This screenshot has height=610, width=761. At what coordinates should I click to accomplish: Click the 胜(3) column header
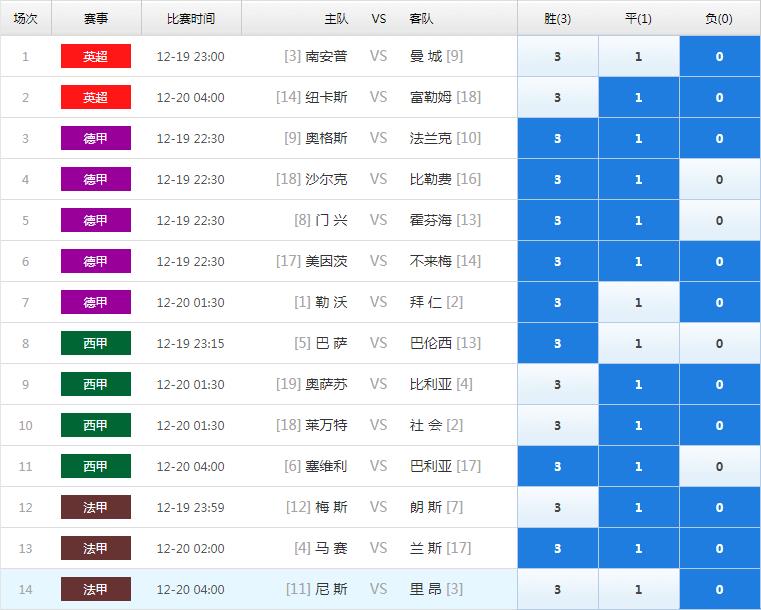(x=558, y=18)
